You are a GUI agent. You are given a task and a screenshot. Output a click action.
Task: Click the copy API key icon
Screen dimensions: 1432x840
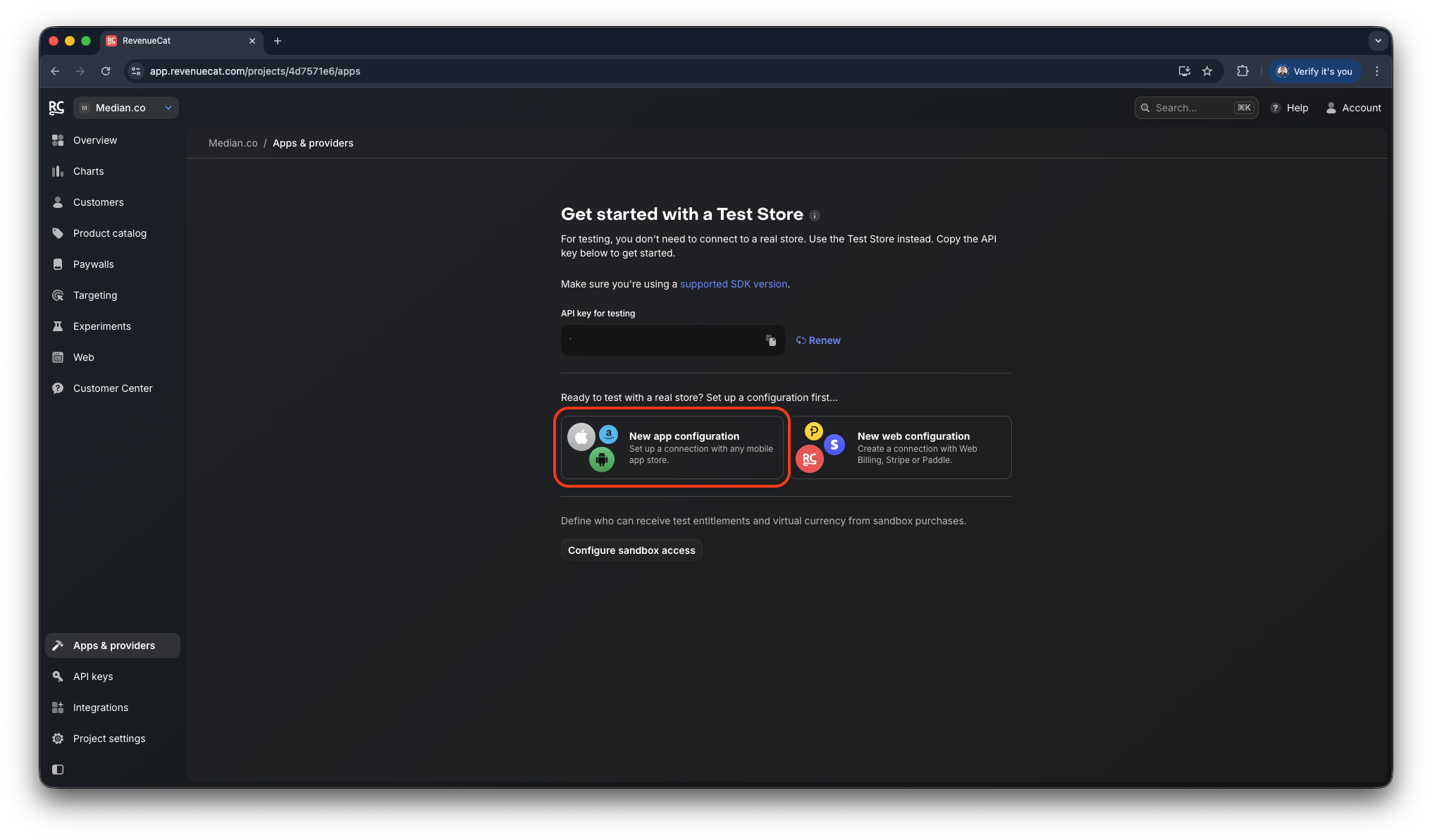(771, 340)
